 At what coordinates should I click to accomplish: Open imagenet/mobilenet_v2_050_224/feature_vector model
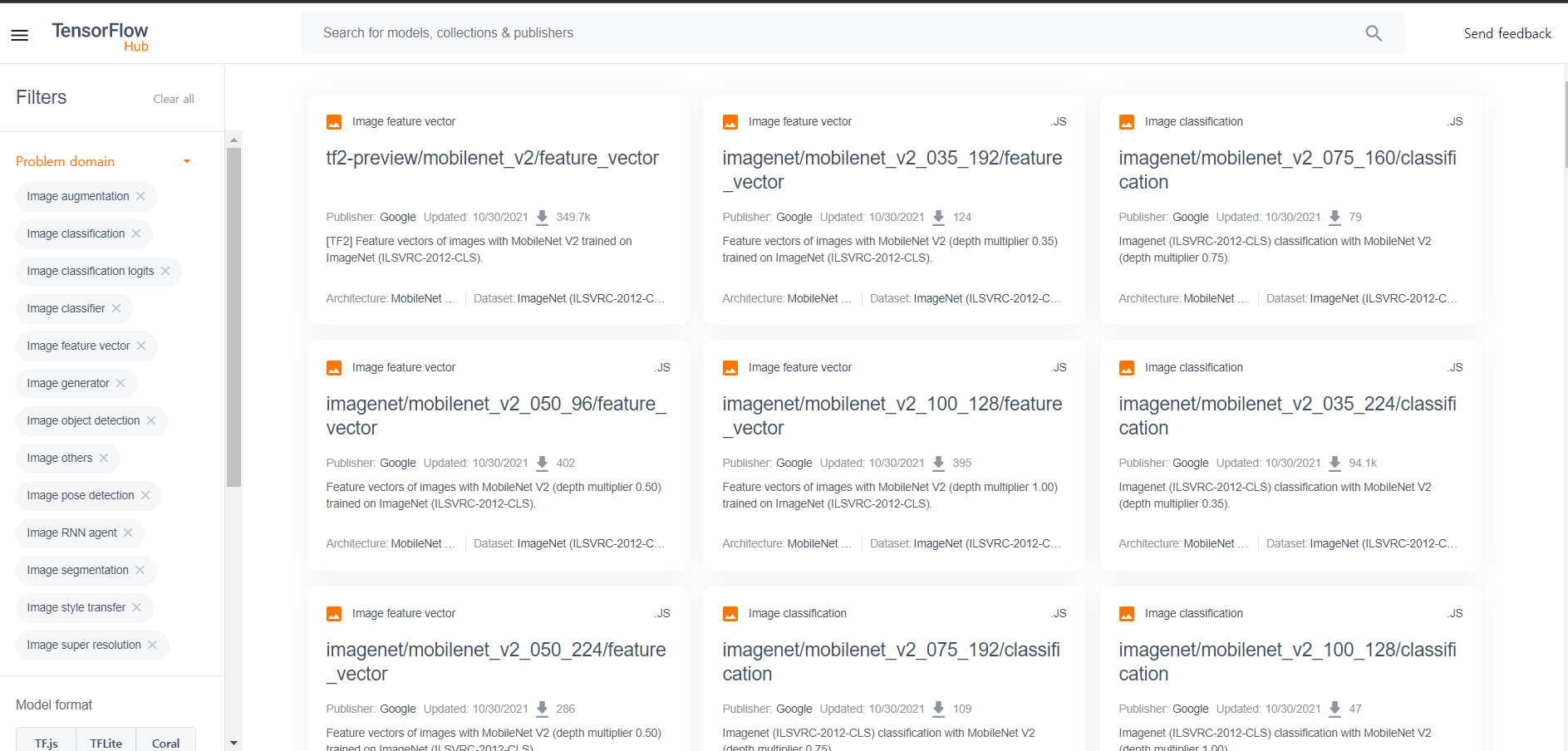496,661
